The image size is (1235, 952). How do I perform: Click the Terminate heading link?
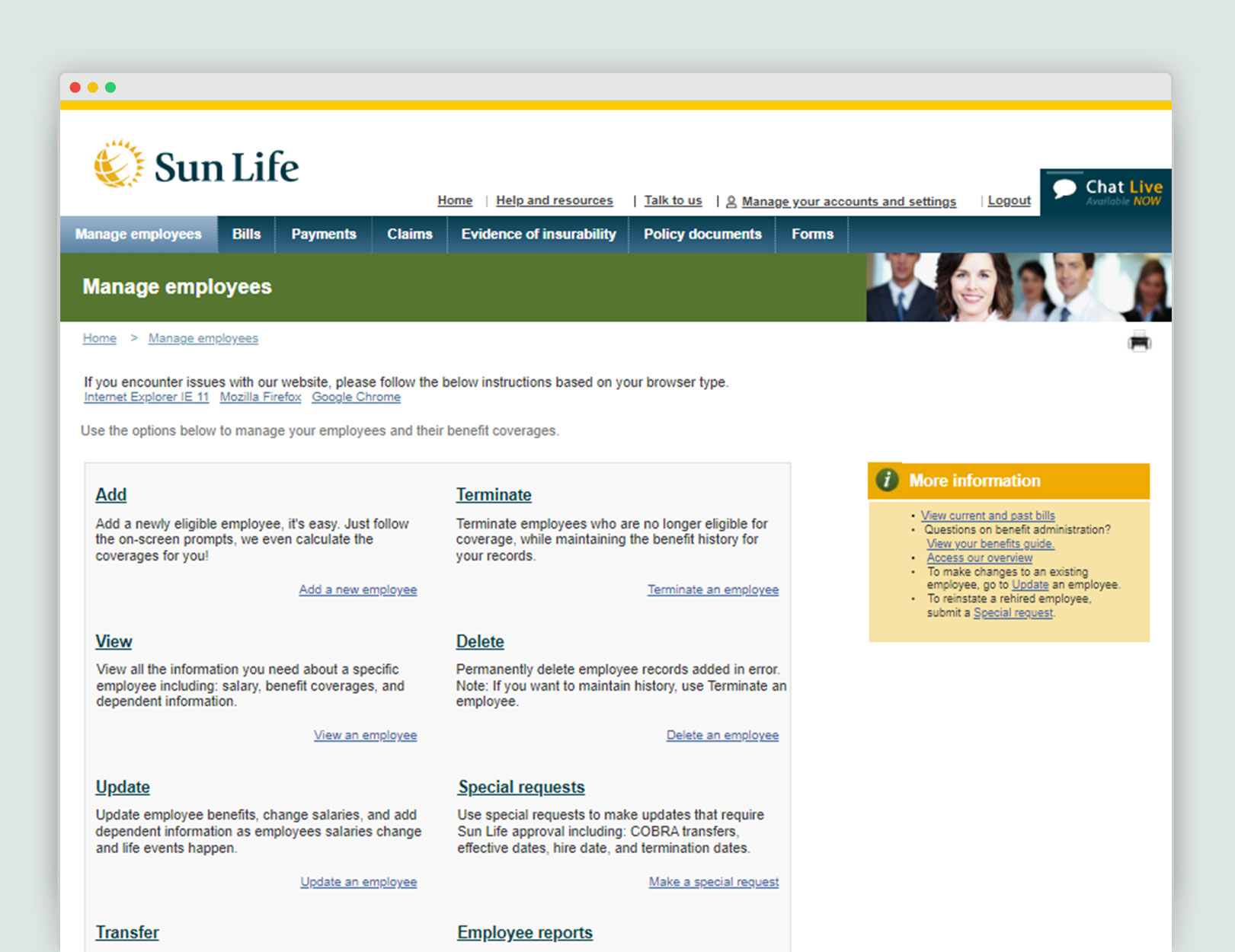[494, 494]
